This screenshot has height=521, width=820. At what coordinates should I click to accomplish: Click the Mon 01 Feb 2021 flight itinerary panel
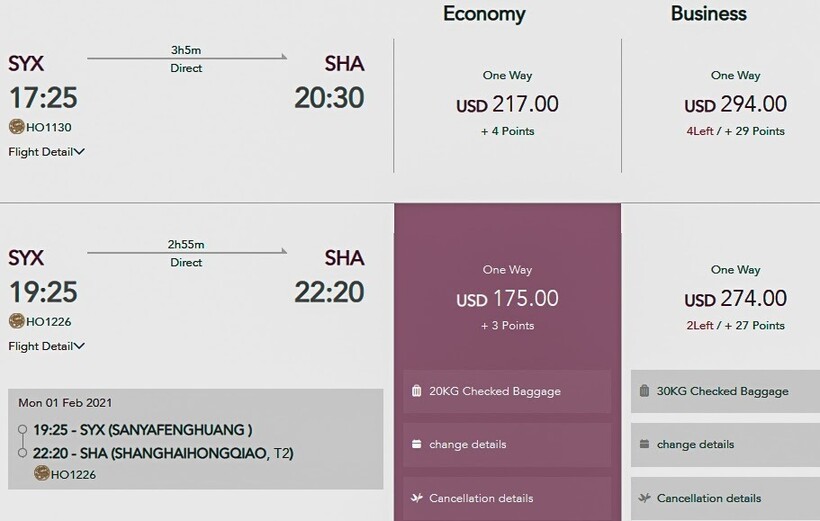[x=195, y=438]
